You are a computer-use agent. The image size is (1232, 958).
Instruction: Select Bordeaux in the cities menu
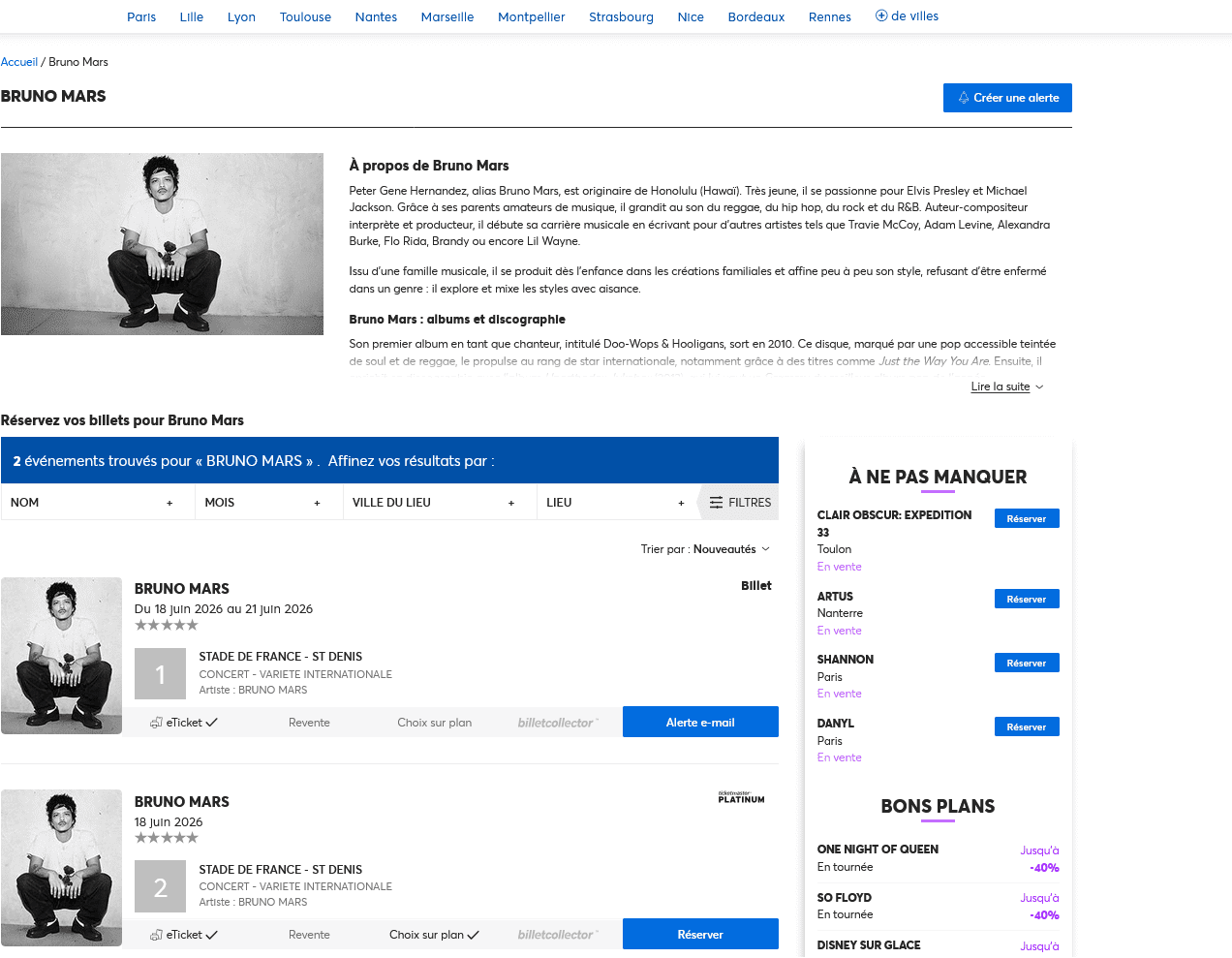755,16
